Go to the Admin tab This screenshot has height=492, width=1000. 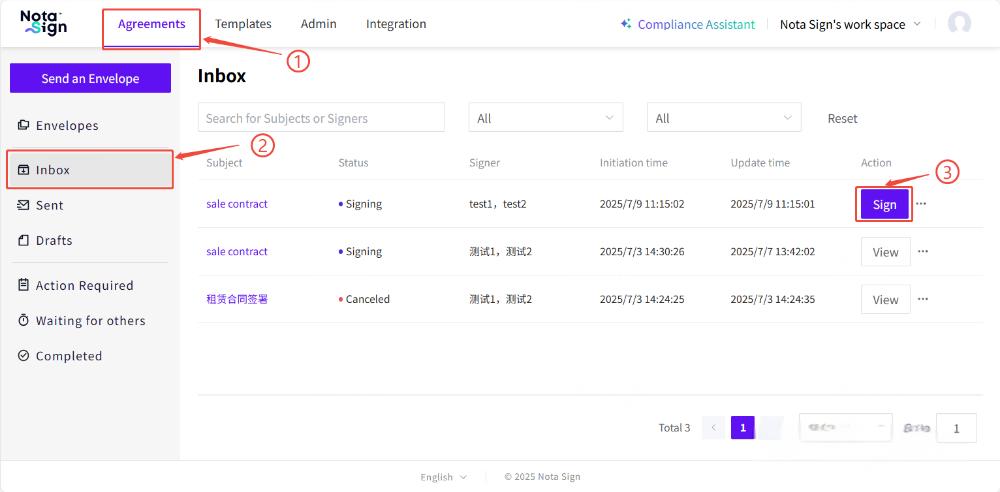(x=319, y=24)
